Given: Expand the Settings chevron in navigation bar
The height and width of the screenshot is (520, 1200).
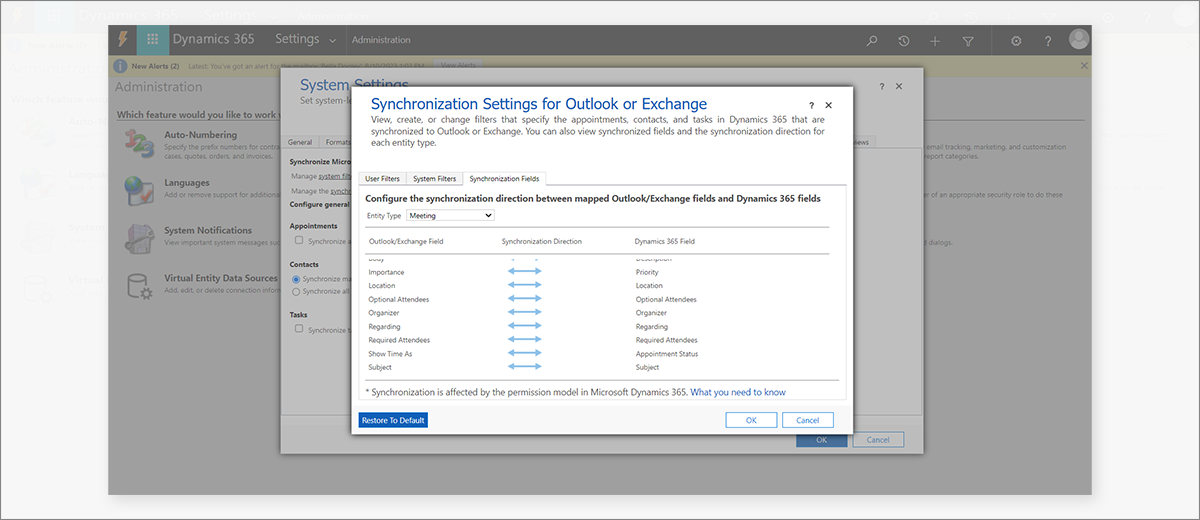Looking at the screenshot, I should click(x=331, y=40).
